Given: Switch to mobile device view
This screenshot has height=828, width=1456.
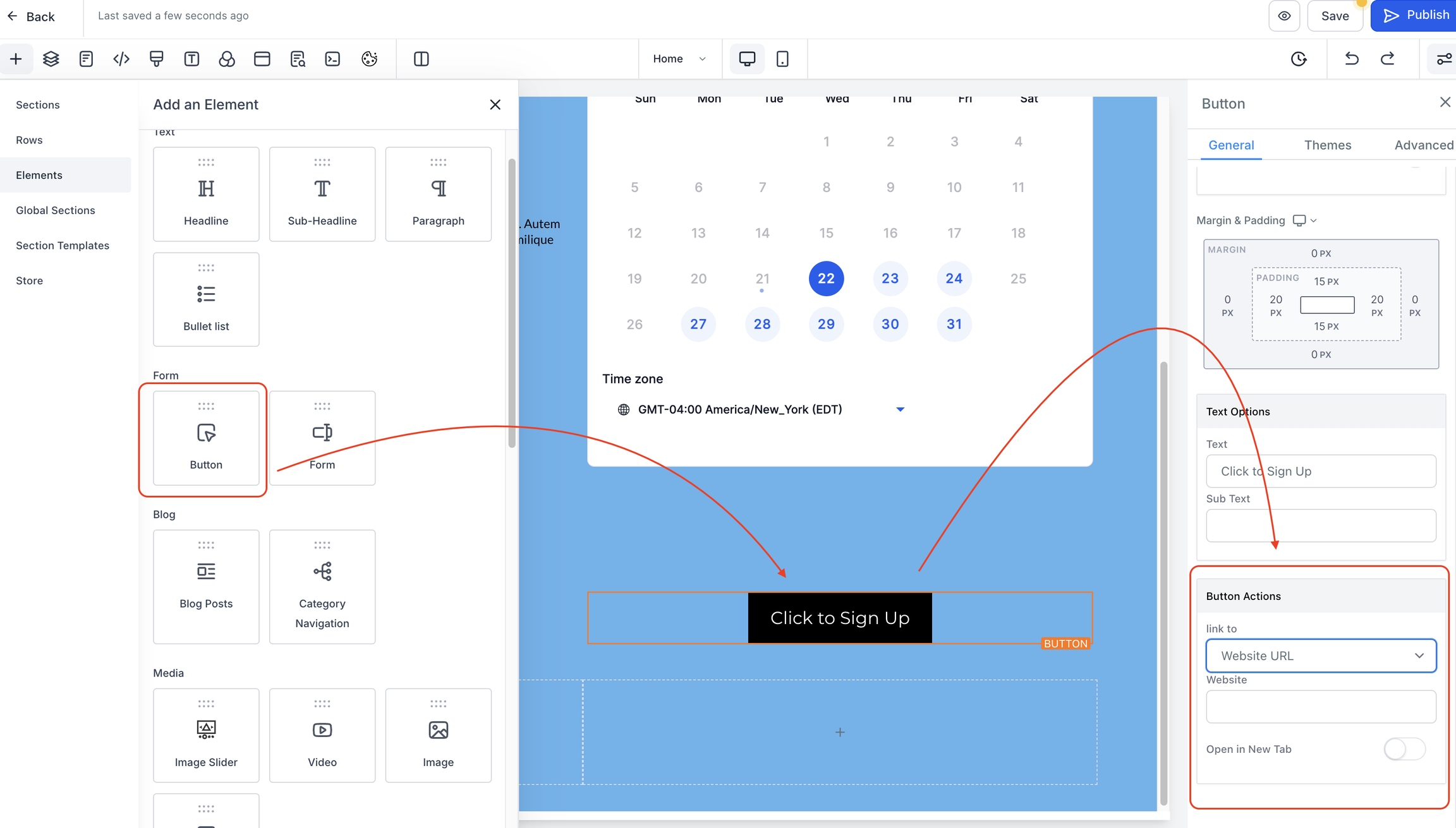Looking at the screenshot, I should [782, 59].
